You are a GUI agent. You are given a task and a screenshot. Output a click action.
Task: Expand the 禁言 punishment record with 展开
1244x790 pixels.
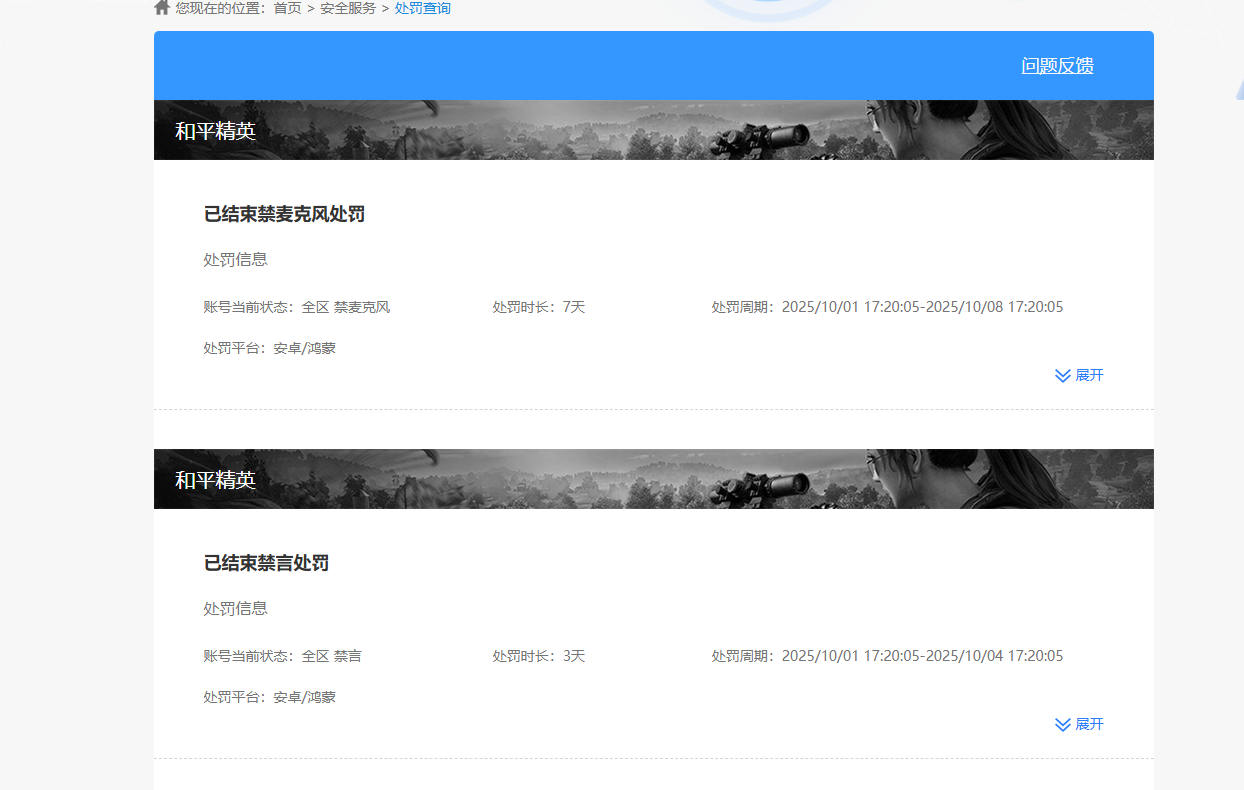coord(1079,724)
